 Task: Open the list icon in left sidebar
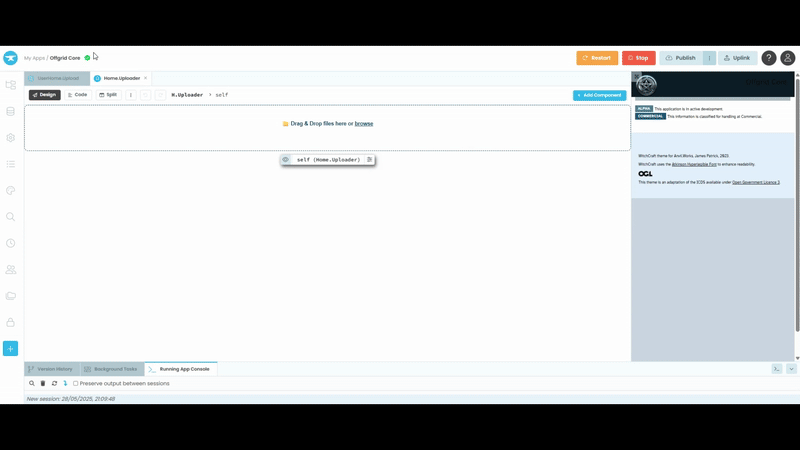coord(11,164)
